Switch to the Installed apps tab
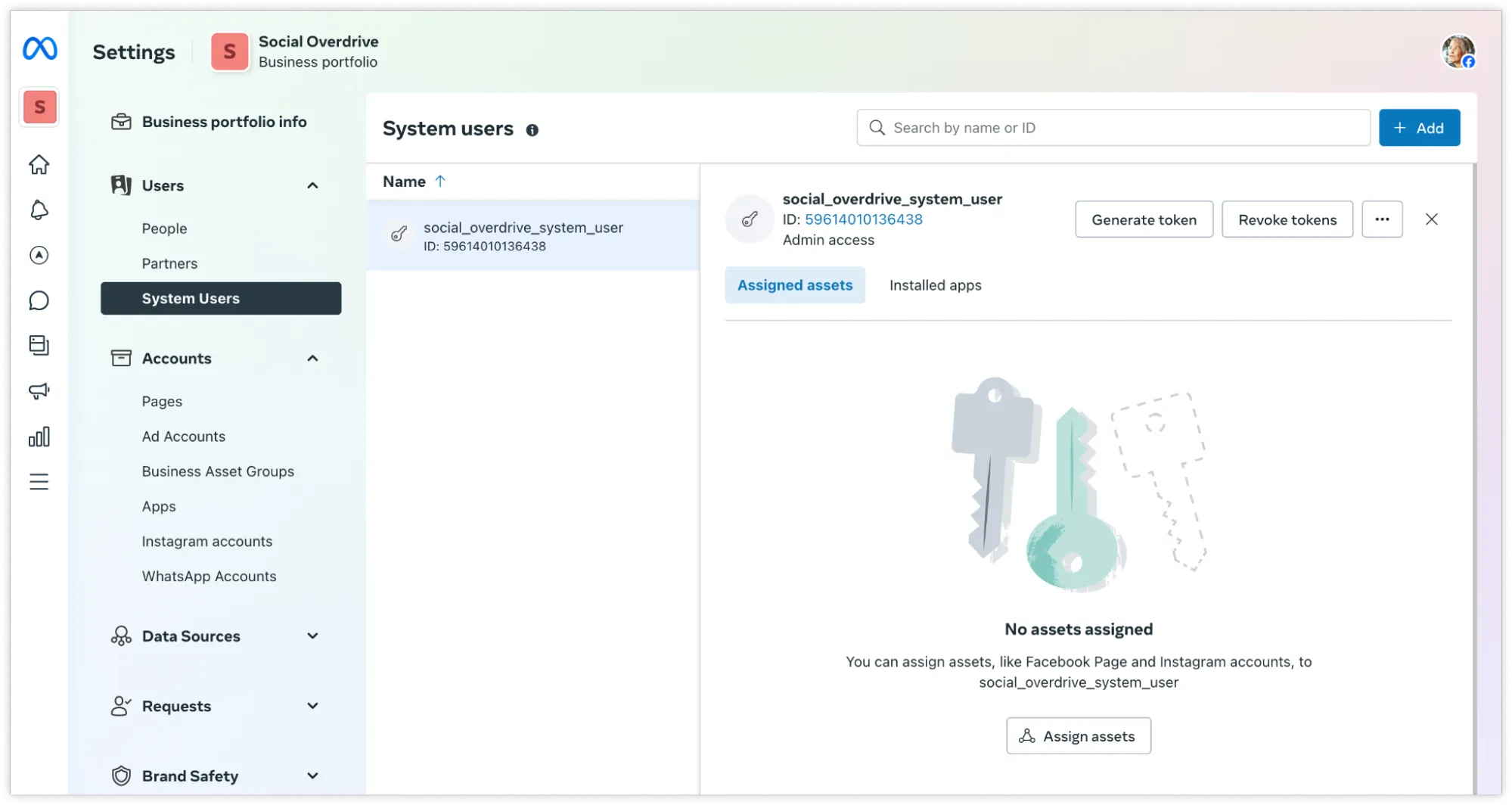 click(935, 285)
